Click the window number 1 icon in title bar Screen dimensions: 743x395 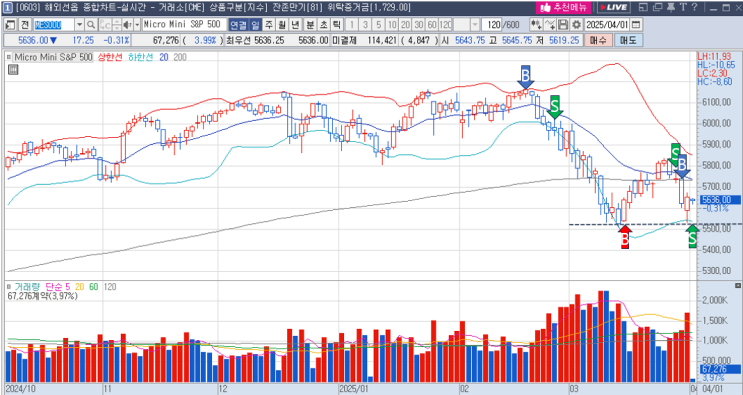pyautogui.click(x=9, y=8)
